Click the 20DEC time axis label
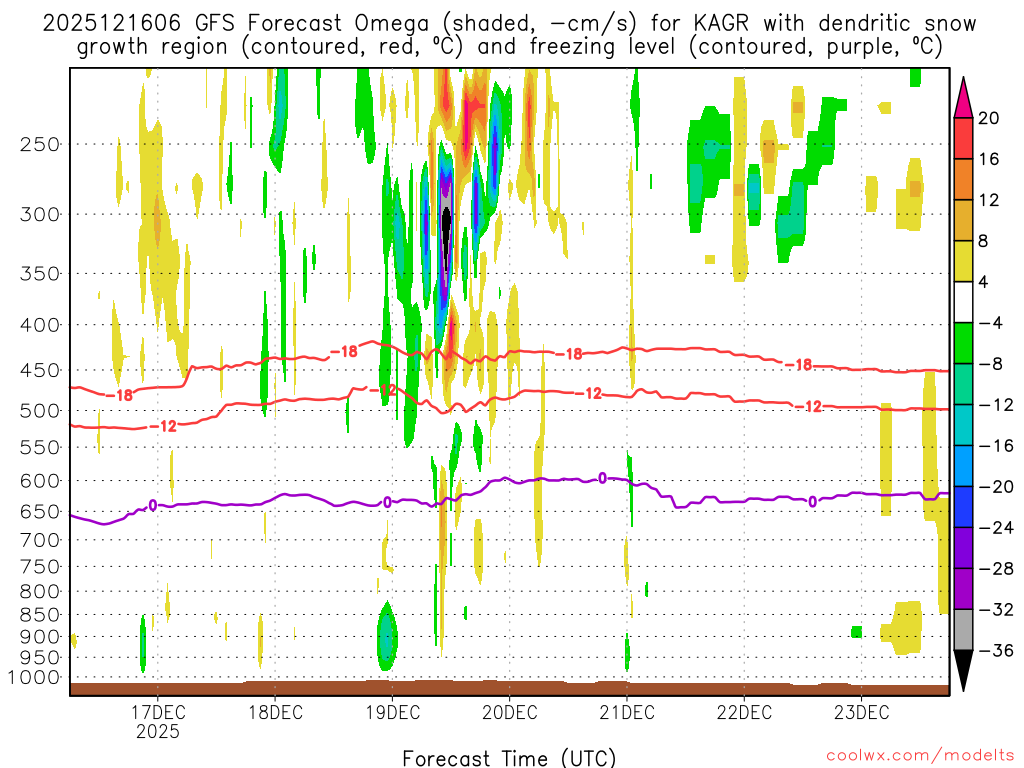This screenshot has width=1024, height=768. click(509, 712)
